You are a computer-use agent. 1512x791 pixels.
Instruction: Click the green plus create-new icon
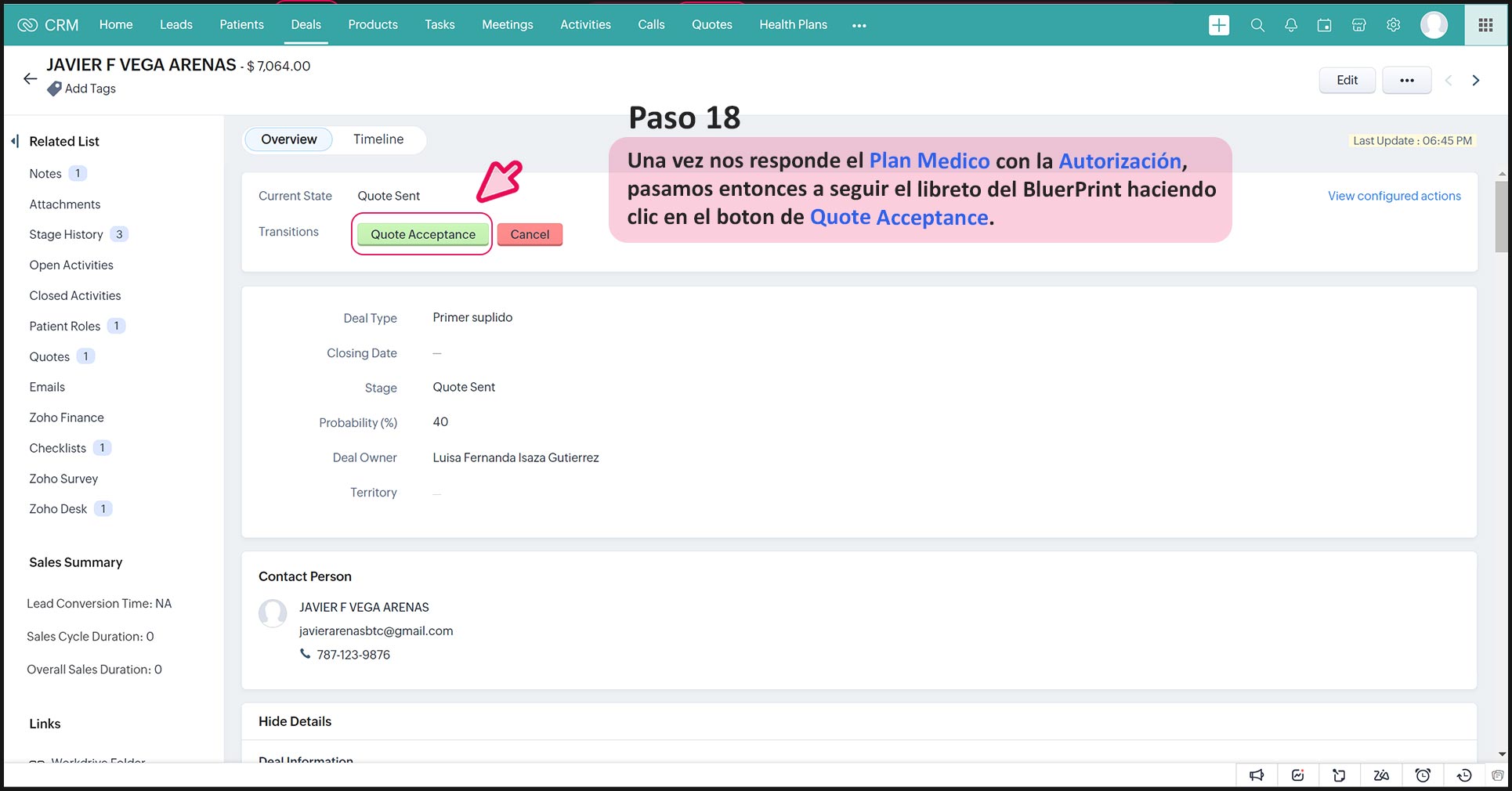(x=1218, y=25)
